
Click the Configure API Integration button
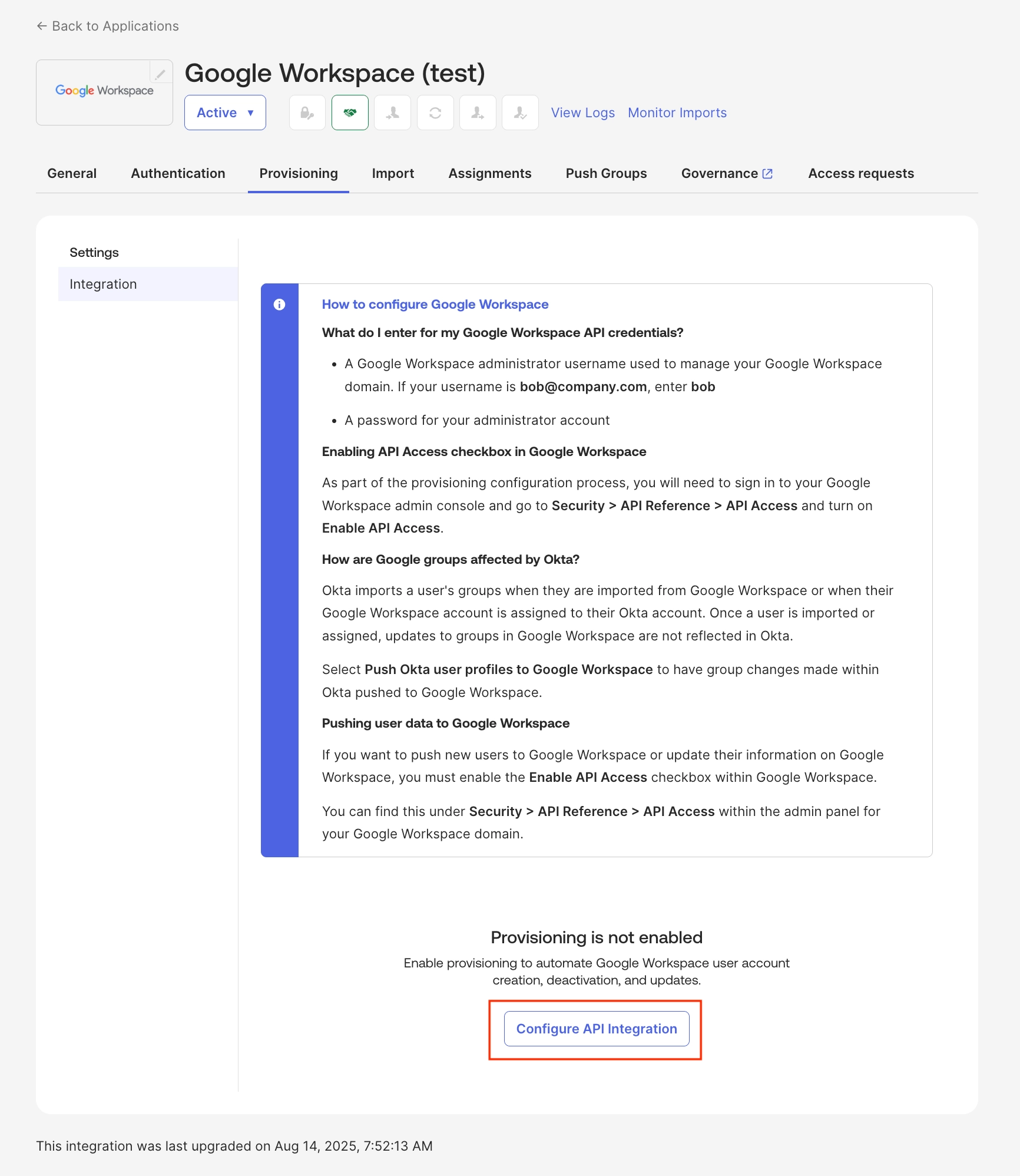[597, 1029]
